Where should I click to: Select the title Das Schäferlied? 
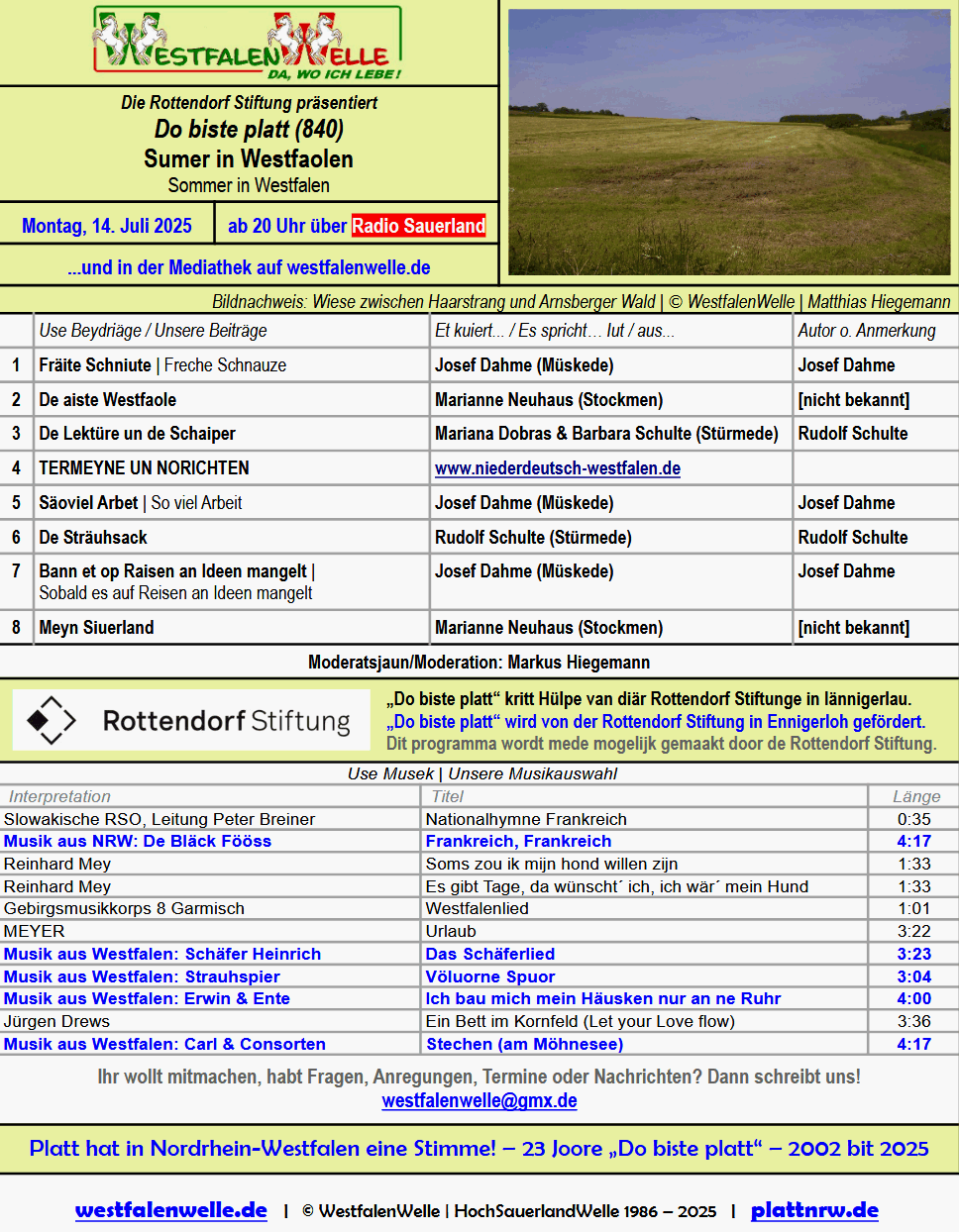pyautogui.click(x=490, y=954)
